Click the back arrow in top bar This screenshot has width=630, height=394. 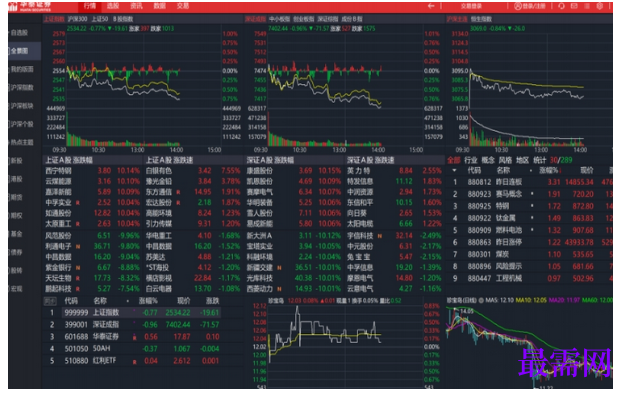coord(431,6)
